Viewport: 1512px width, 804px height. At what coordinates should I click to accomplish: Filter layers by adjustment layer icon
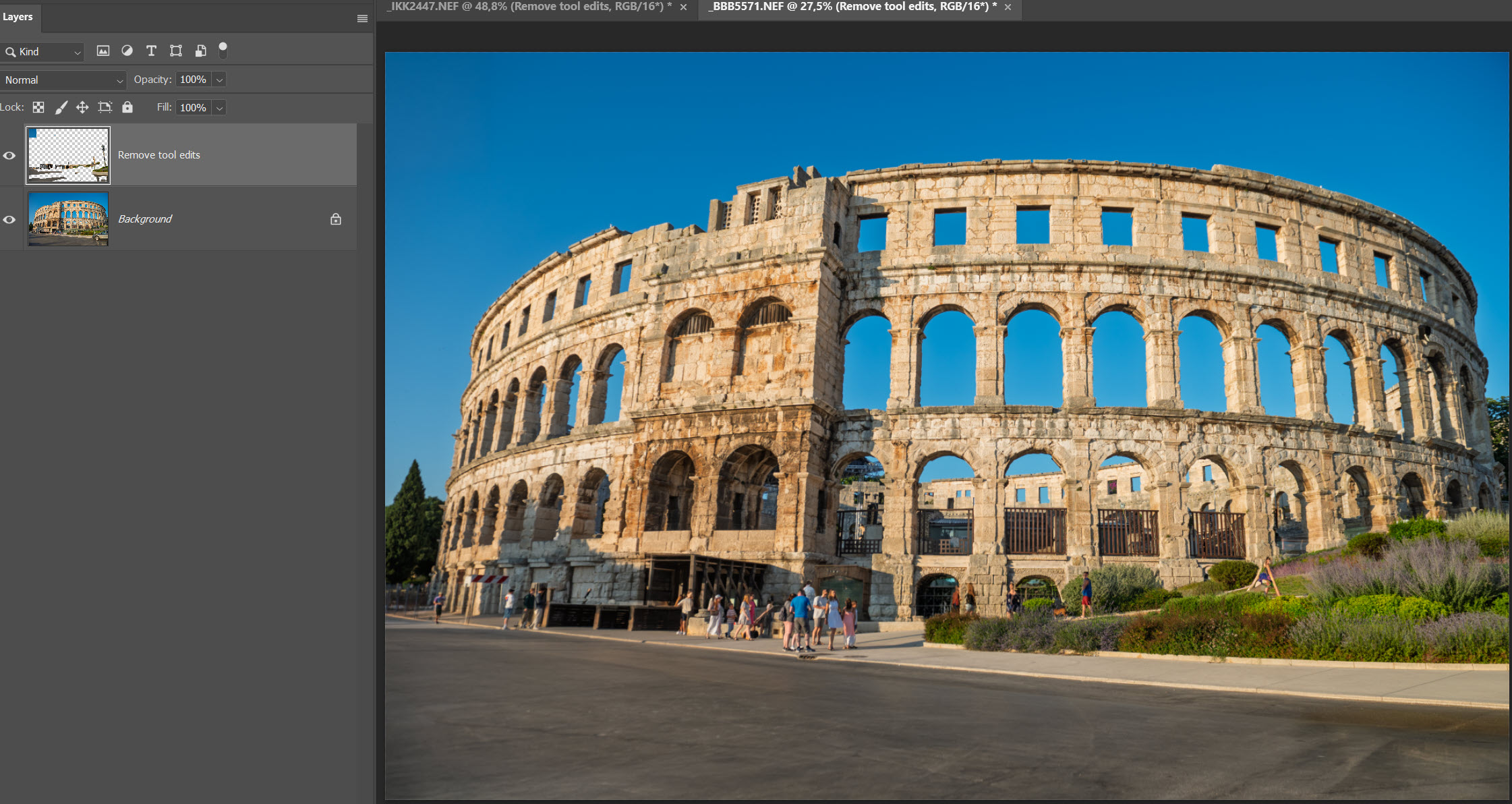[x=127, y=51]
